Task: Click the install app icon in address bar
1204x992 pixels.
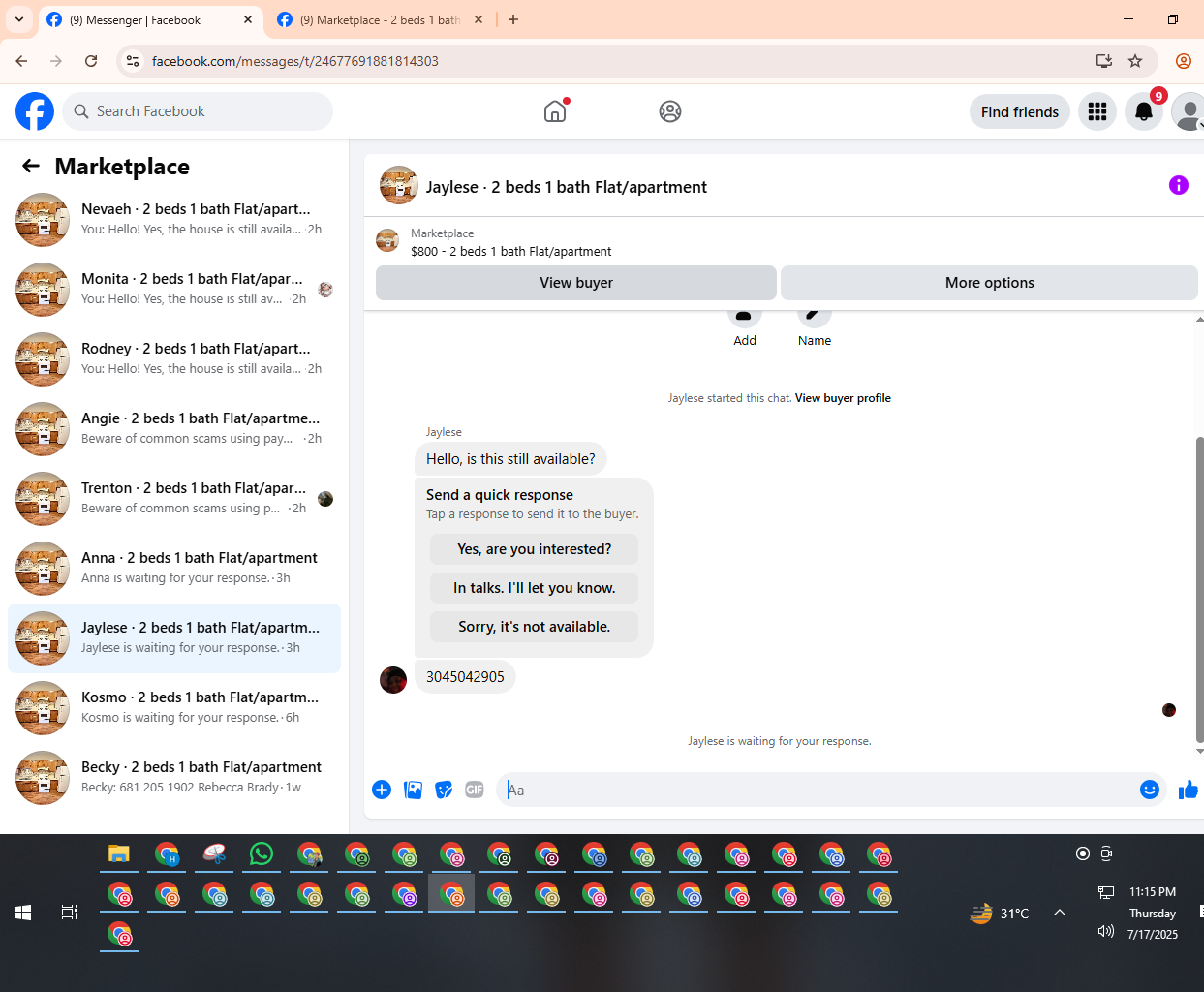Action: (x=1103, y=61)
